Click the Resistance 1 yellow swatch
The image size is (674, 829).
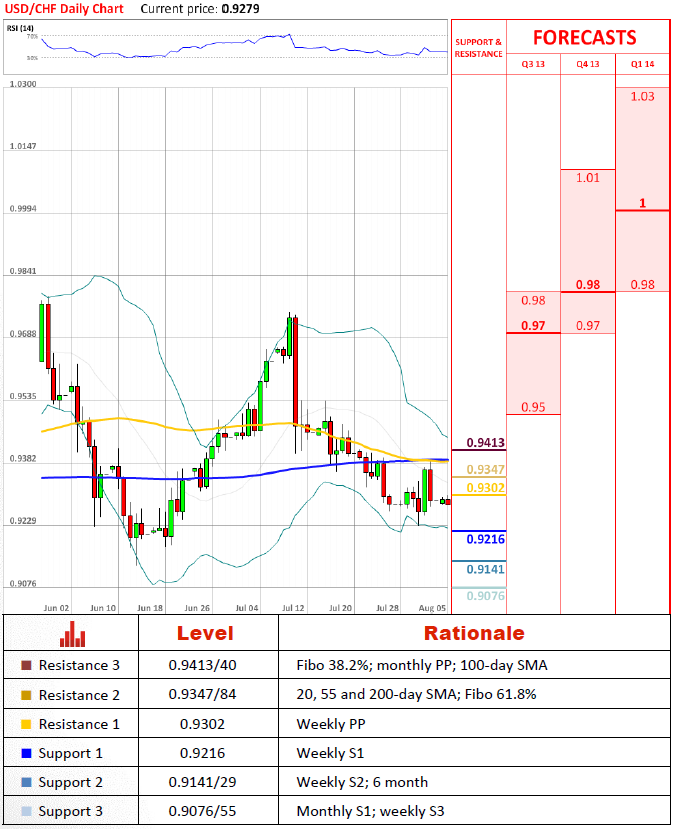[26, 724]
